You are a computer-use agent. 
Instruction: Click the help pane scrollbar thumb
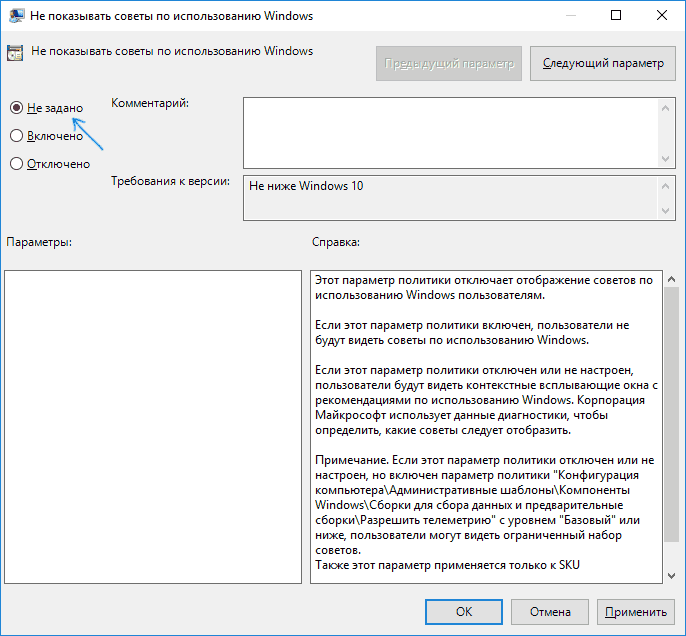672,415
